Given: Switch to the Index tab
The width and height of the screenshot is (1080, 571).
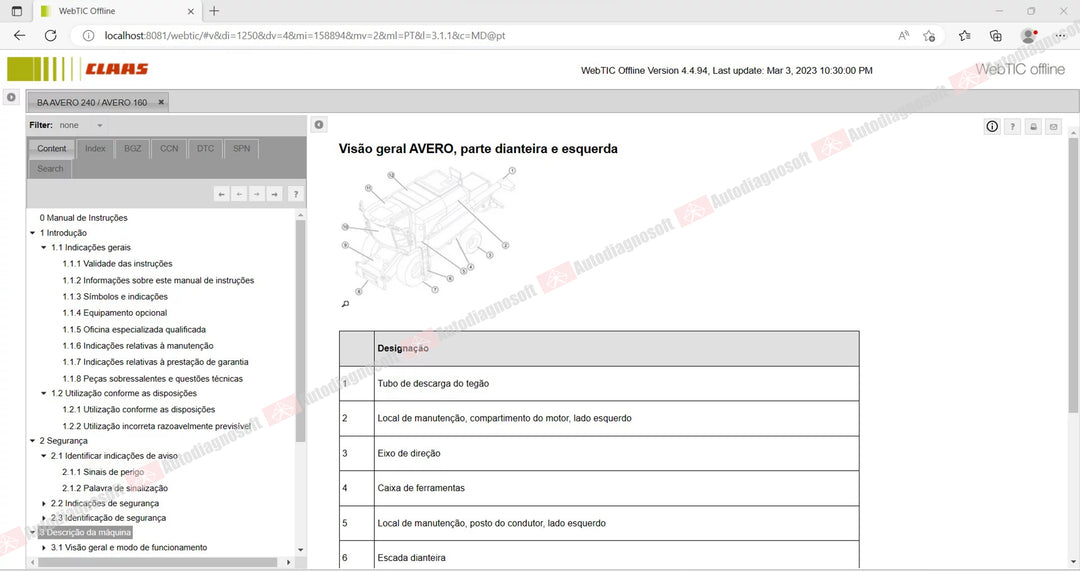Looking at the screenshot, I should (95, 148).
